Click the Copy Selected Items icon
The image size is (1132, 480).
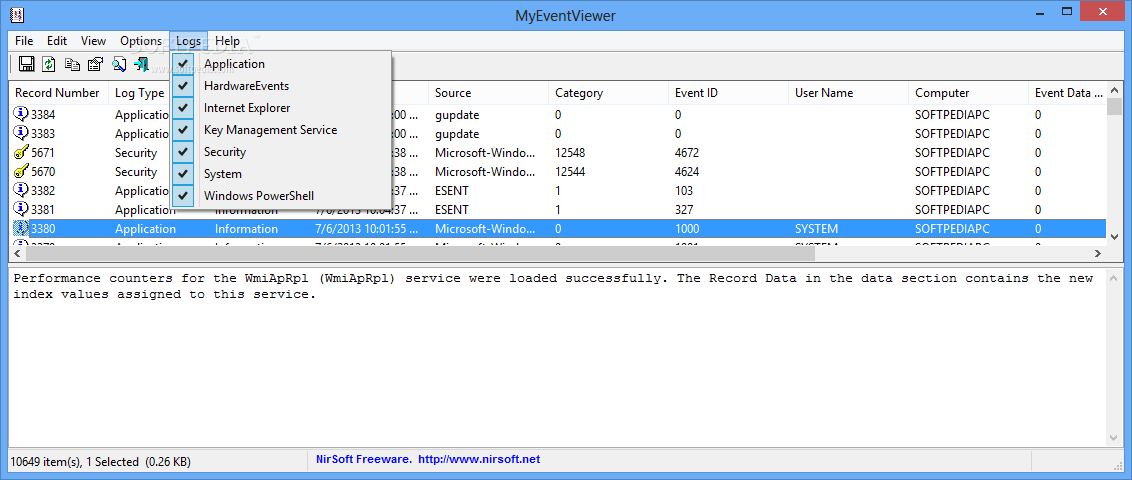click(x=72, y=64)
